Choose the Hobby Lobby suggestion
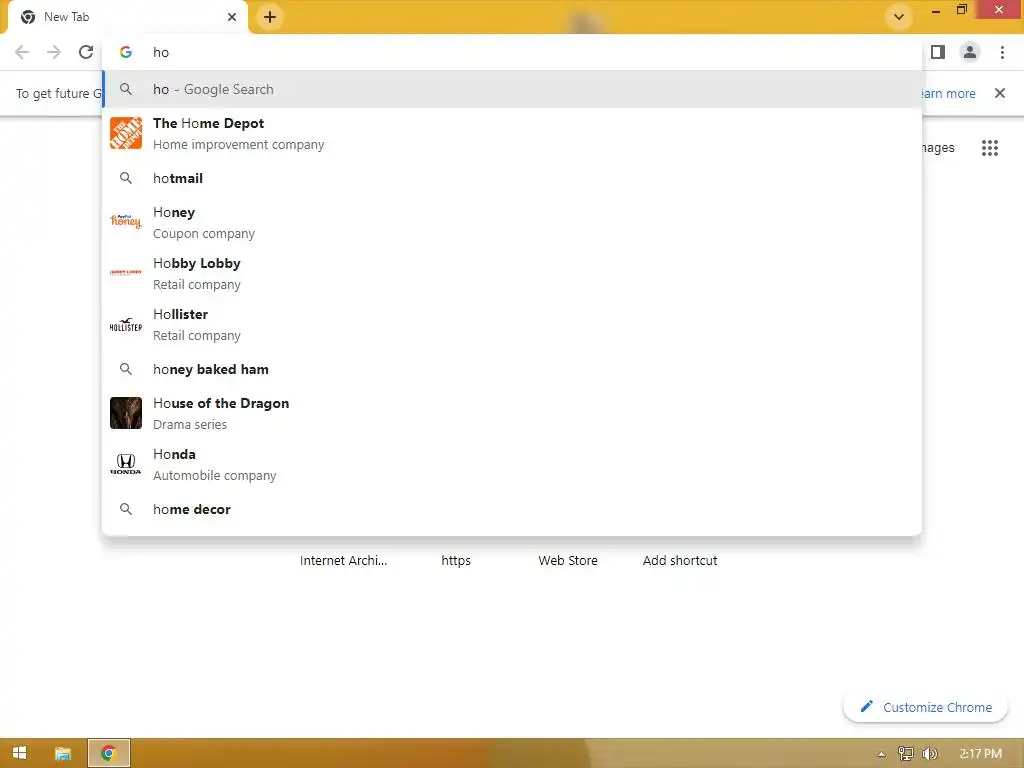The width and height of the screenshot is (1024, 768). [512, 274]
